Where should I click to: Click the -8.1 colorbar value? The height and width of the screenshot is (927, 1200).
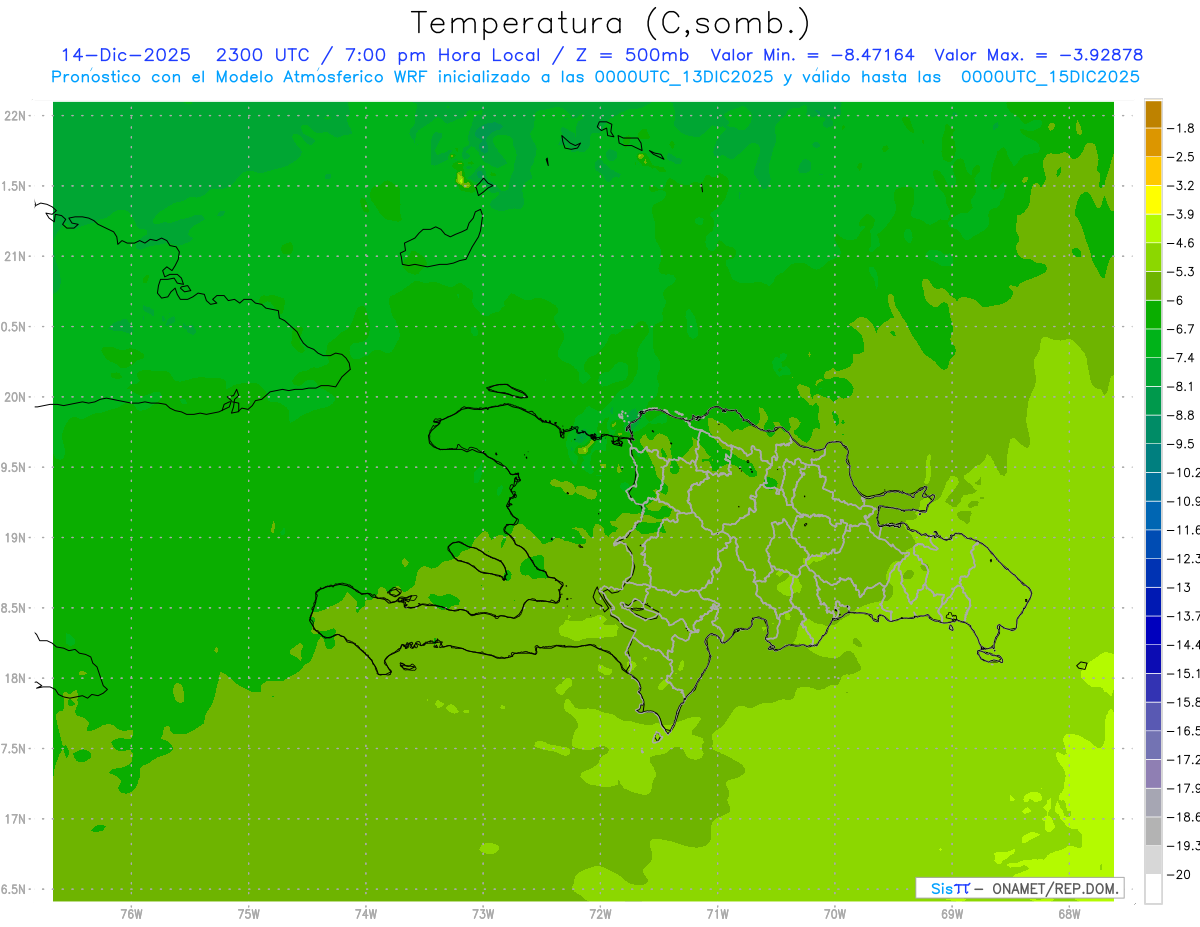[x=1182, y=386]
